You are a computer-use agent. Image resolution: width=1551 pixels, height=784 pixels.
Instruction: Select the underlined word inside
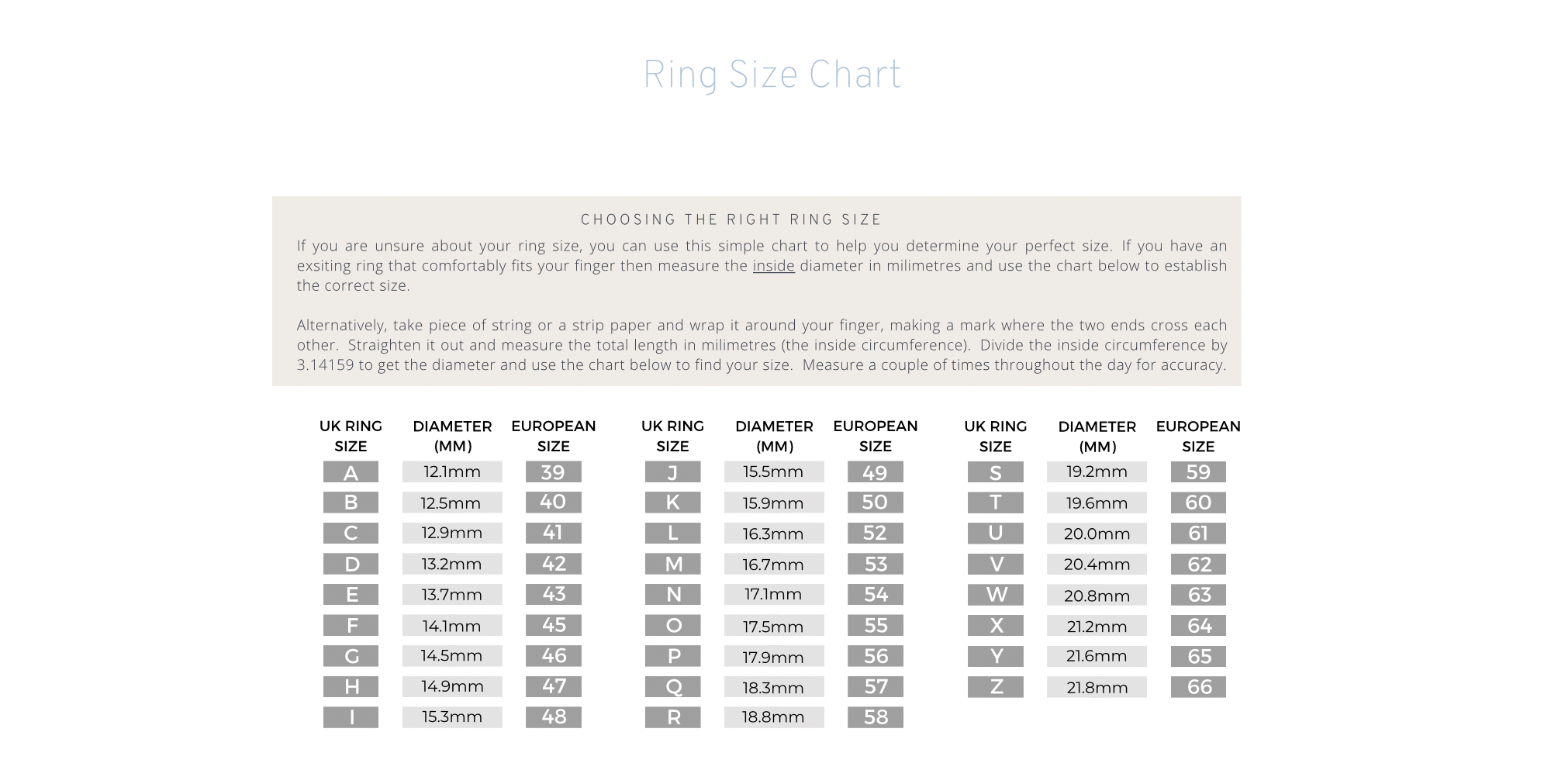[x=773, y=265]
